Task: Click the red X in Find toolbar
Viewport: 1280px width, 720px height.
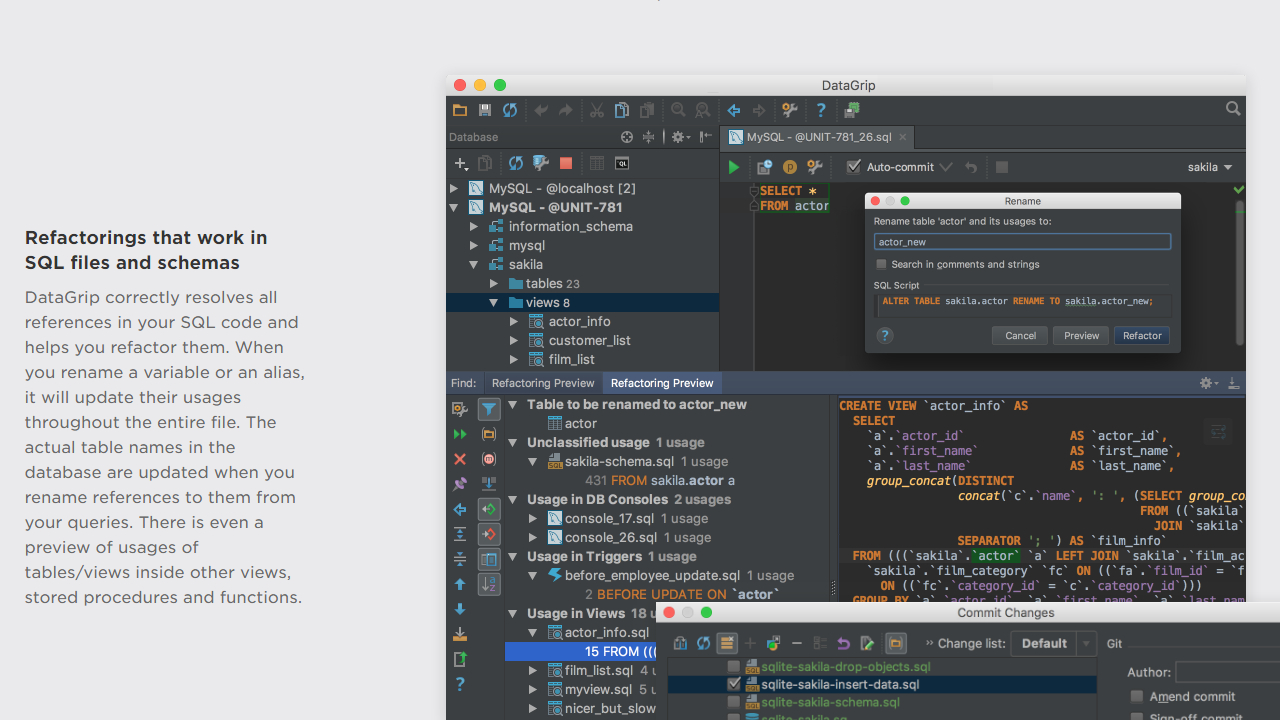Action: (x=460, y=459)
